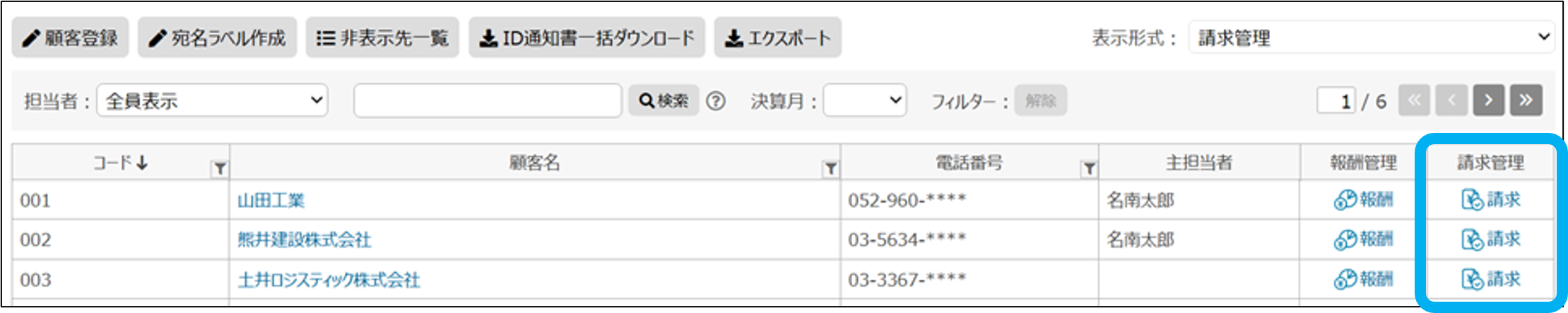Click the customer search text field
Screen dimensions: 1568x313
tap(488, 101)
